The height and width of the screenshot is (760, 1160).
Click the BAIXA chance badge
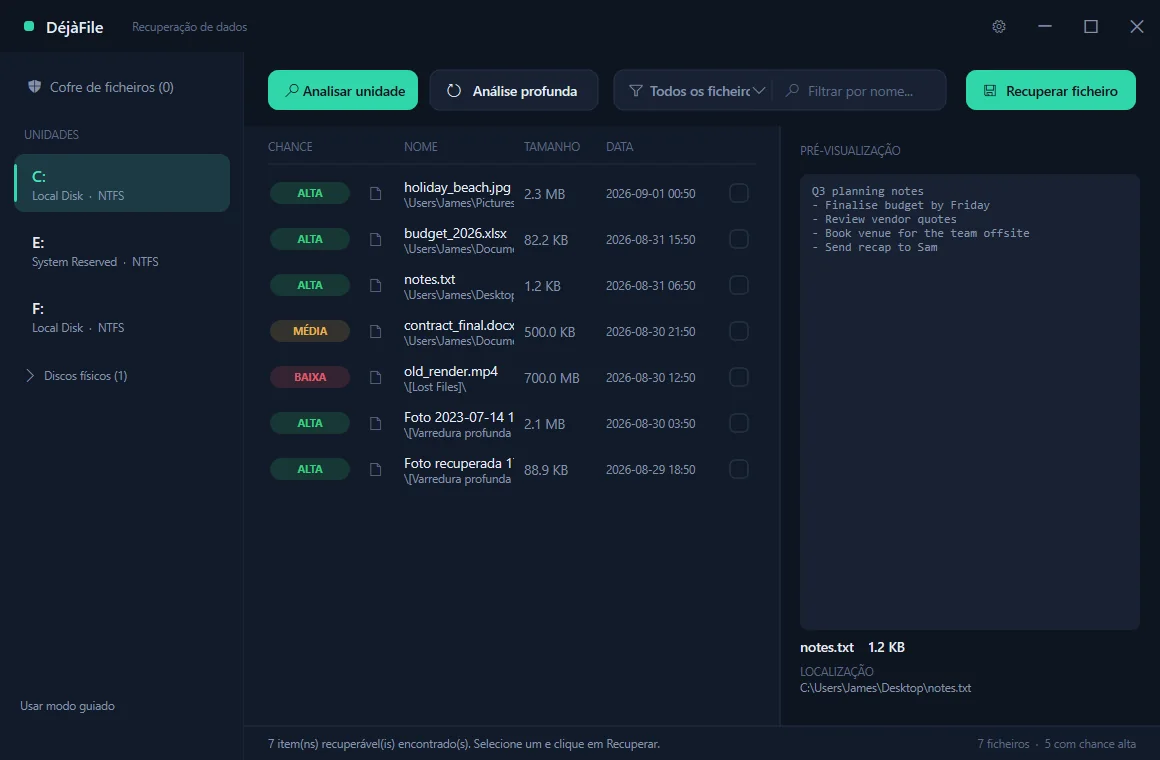pyautogui.click(x=310, y=377)
